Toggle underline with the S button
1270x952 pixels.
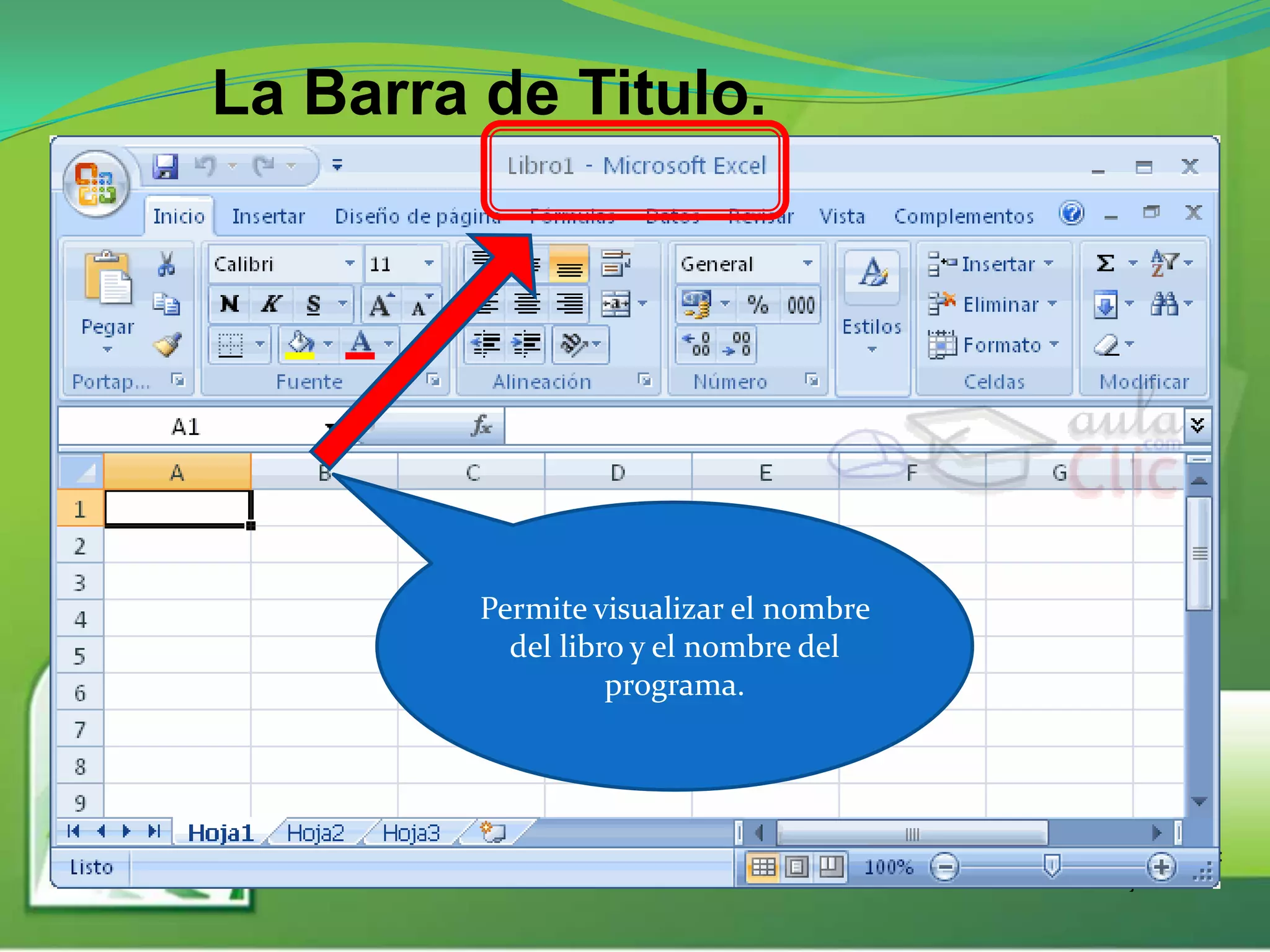[314, 304]
